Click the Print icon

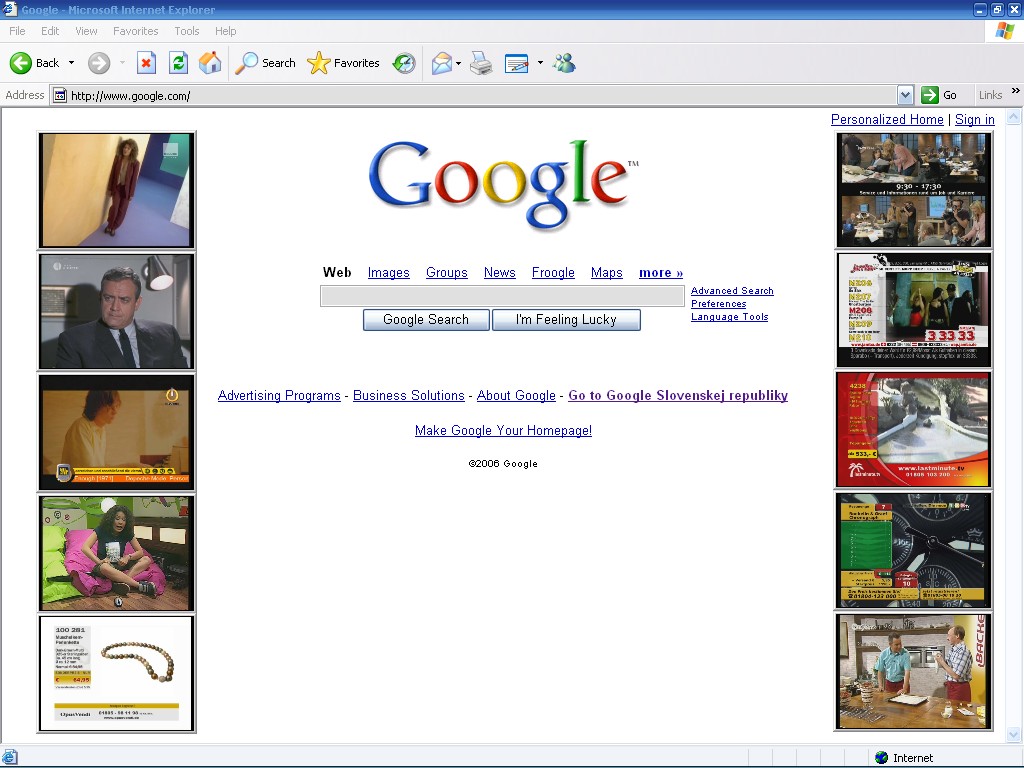click(x=481, y=63)
